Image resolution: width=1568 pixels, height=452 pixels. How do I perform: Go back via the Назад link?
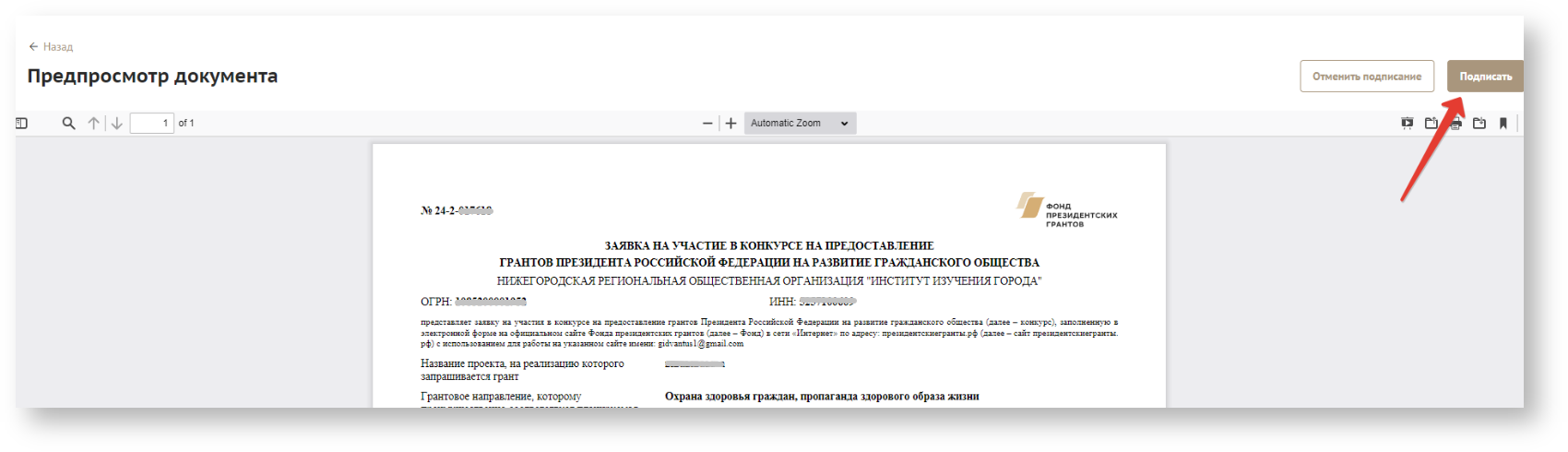click(x=52, y=47)
